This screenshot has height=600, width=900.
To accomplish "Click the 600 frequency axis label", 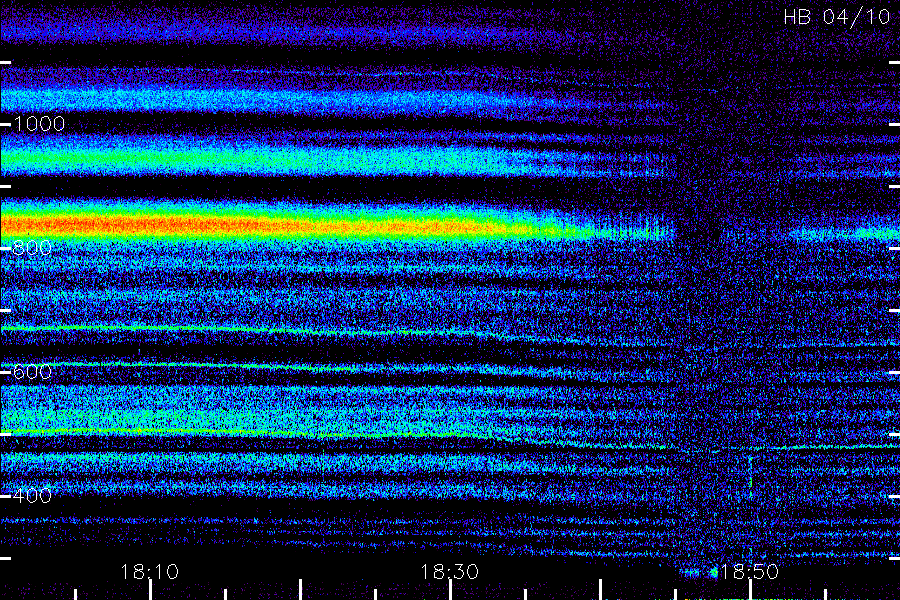I will pyautogui.click(x=32, y=372).
